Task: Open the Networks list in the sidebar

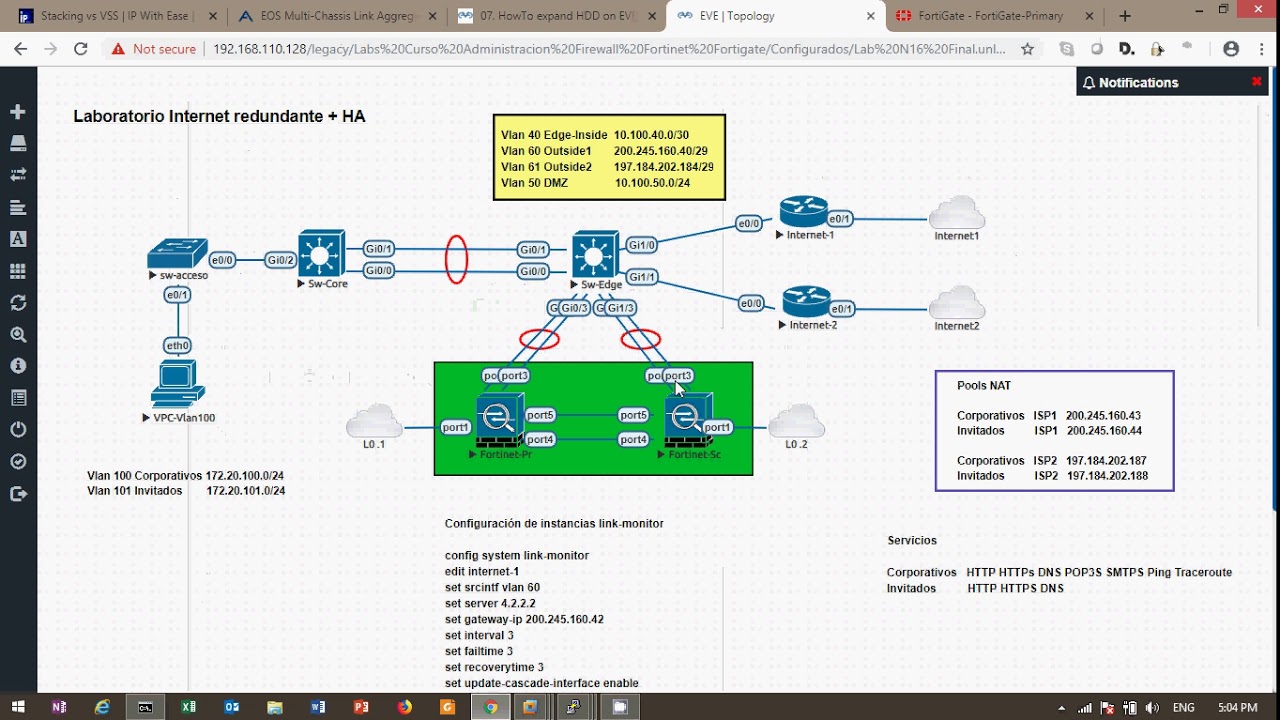Action: click(x=18, y=175)
